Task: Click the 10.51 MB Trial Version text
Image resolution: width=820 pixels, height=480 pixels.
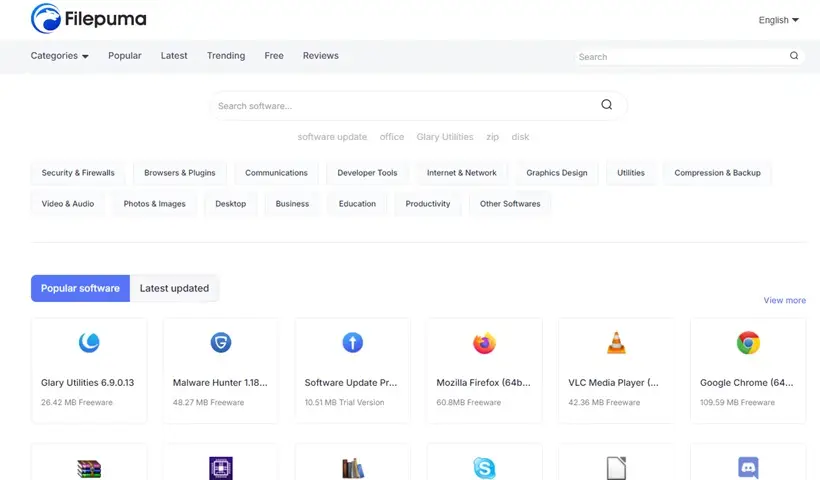Action: pyautogui.click(x=345, y=402)
